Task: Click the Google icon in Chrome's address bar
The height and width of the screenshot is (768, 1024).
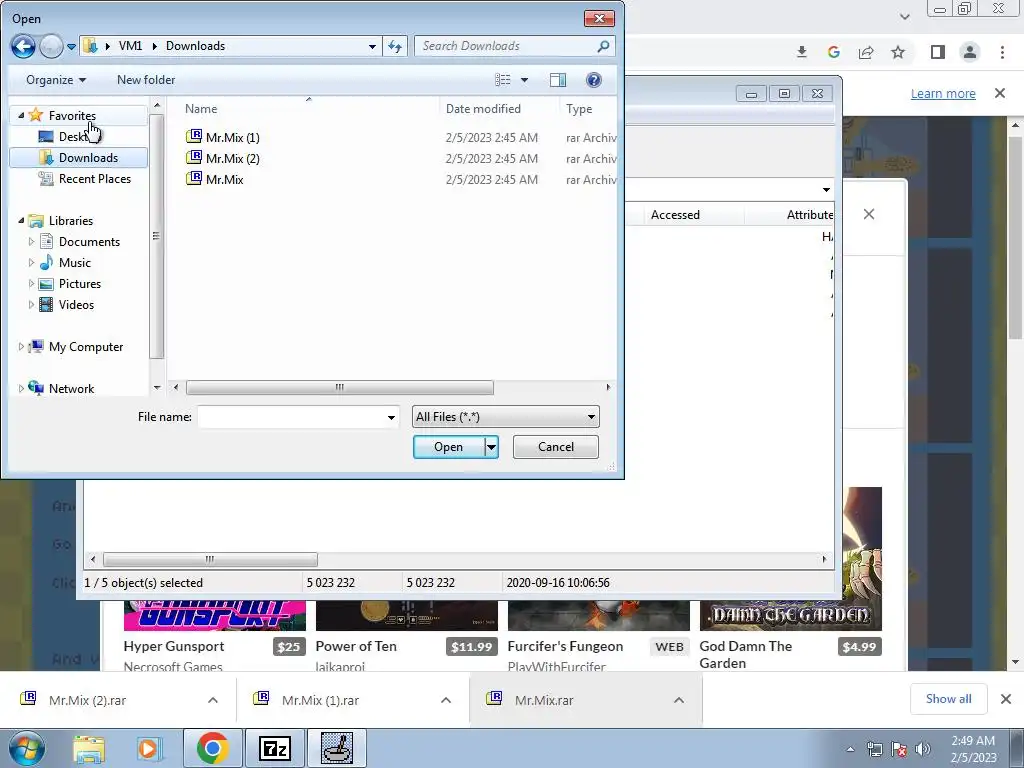Action: tap(833, 52)
